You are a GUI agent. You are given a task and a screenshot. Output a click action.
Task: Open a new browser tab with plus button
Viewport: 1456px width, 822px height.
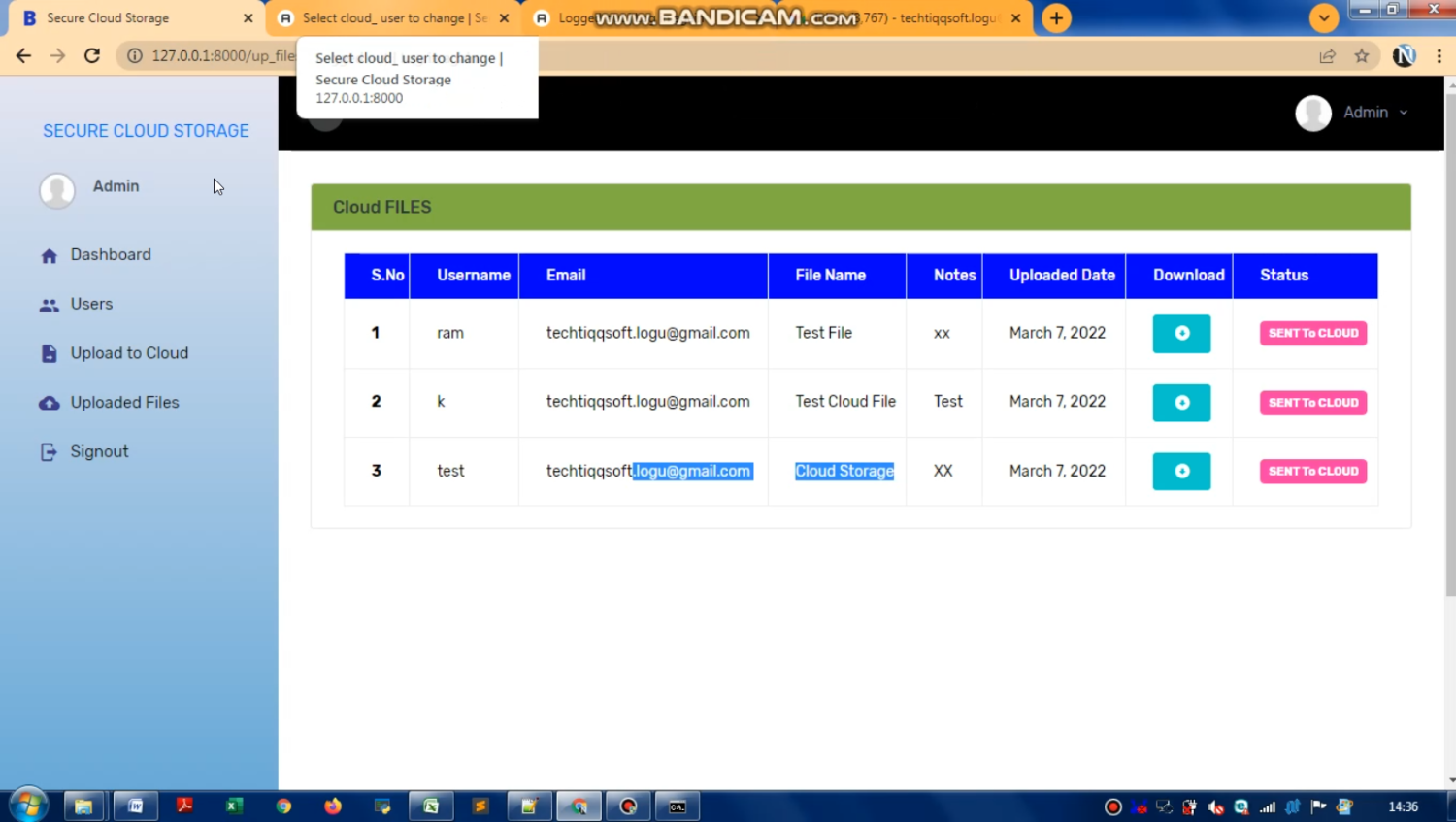pos(1056,18)
